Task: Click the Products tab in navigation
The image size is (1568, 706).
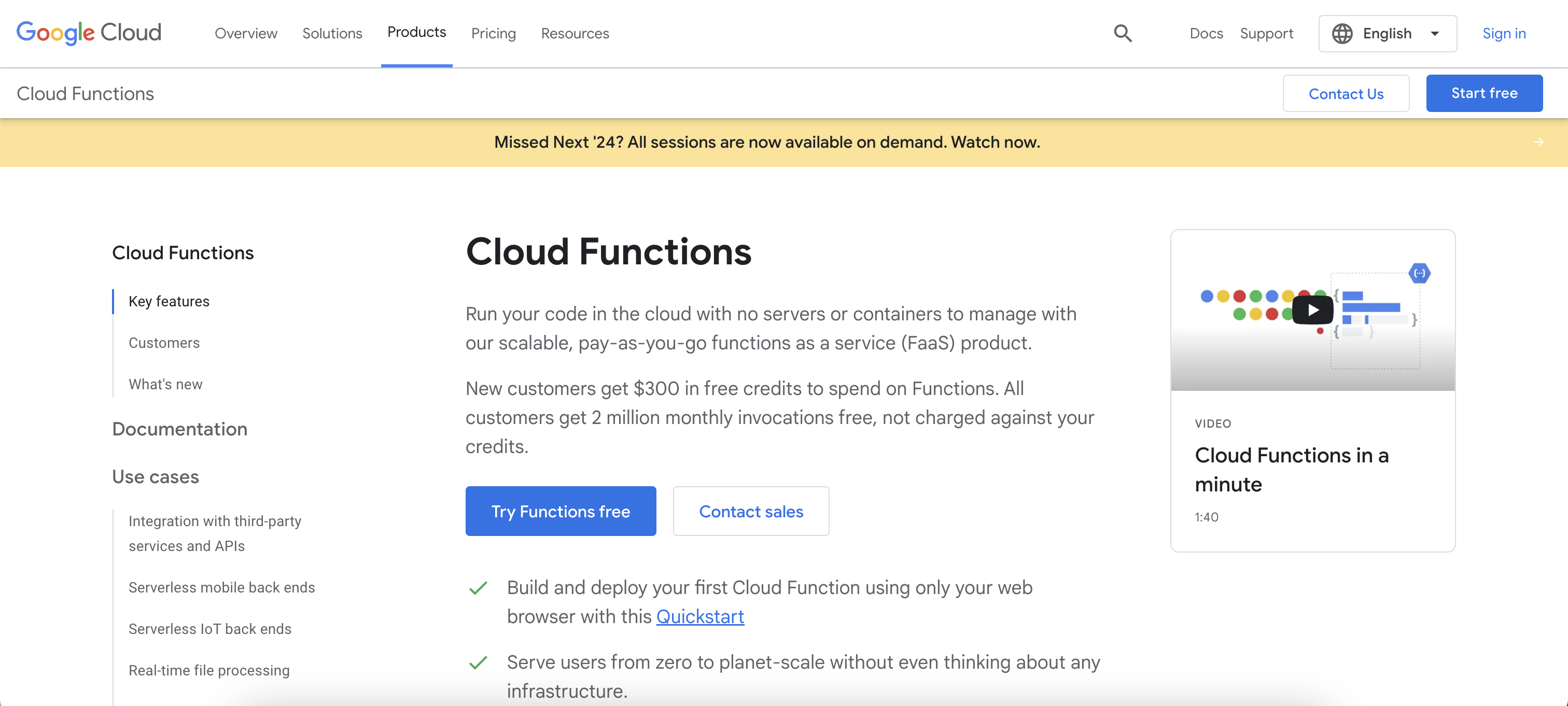Action: tap(416, 32)
